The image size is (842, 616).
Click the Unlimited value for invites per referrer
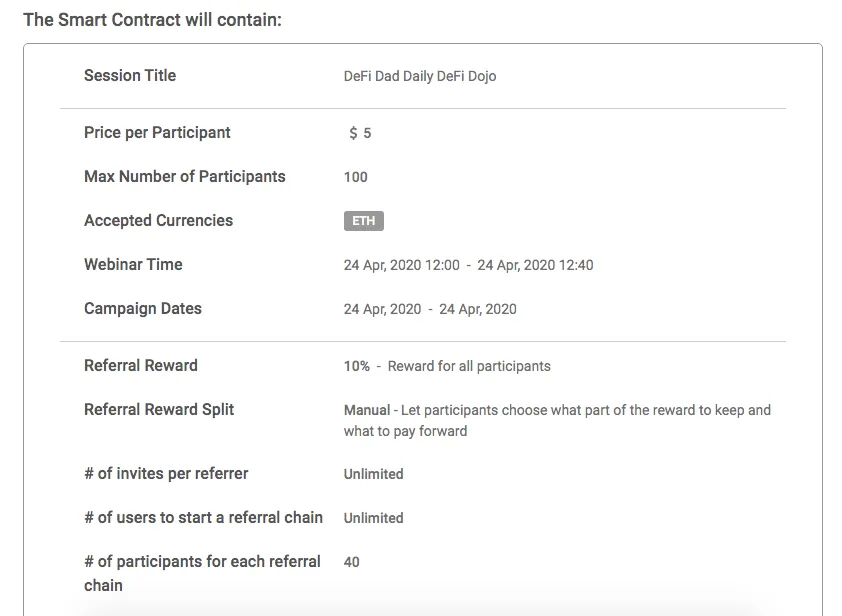[374, 474]
